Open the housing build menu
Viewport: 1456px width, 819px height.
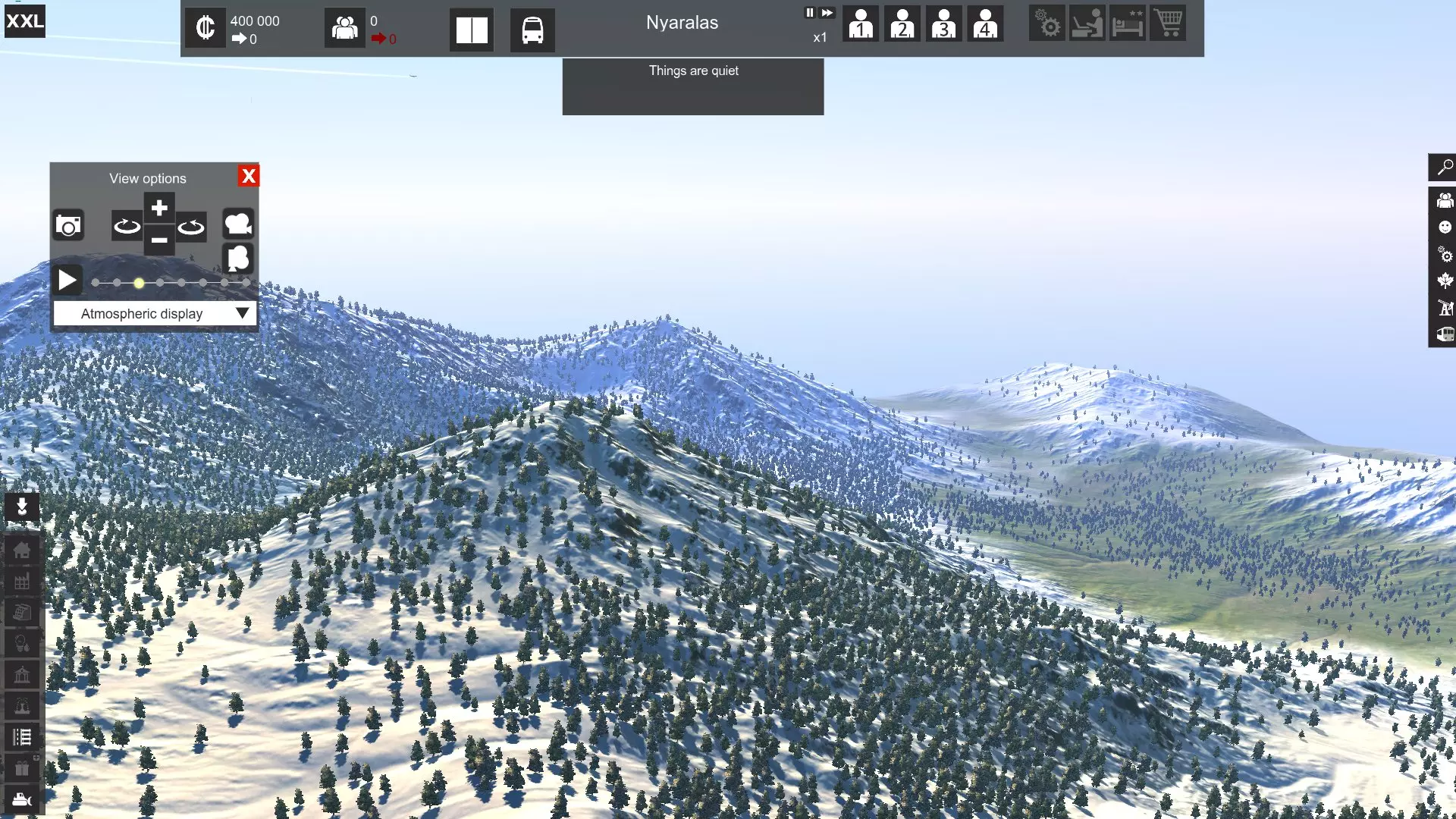(x=22, y=550)
